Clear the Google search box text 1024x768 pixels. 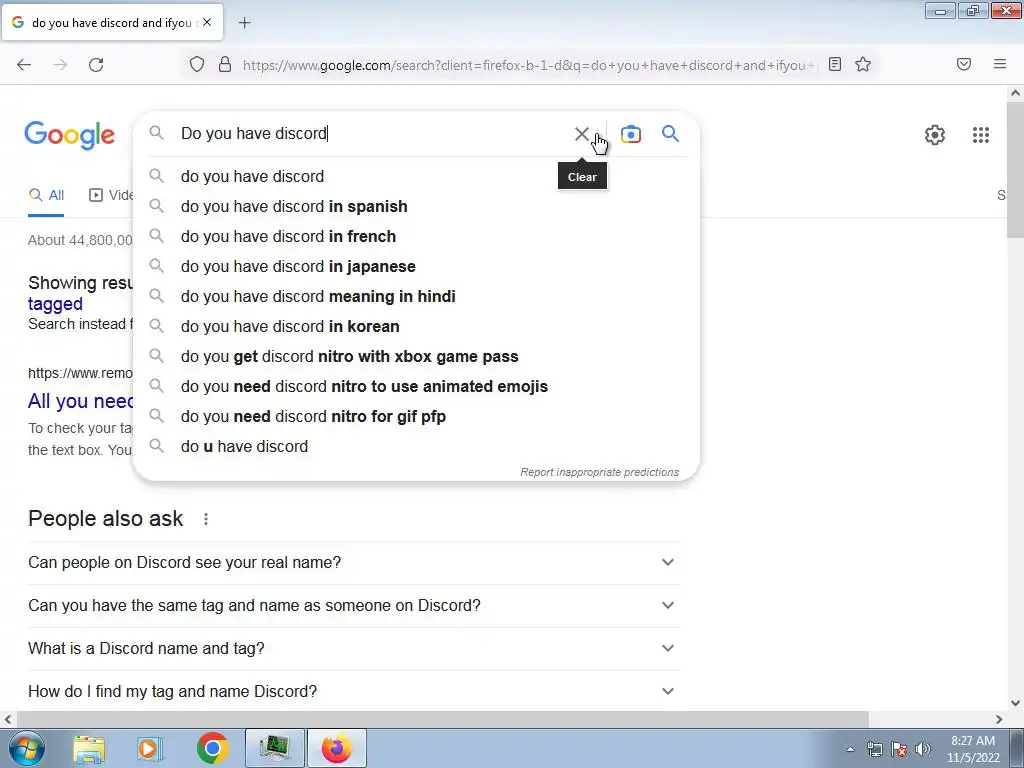[x=581, y=134]
